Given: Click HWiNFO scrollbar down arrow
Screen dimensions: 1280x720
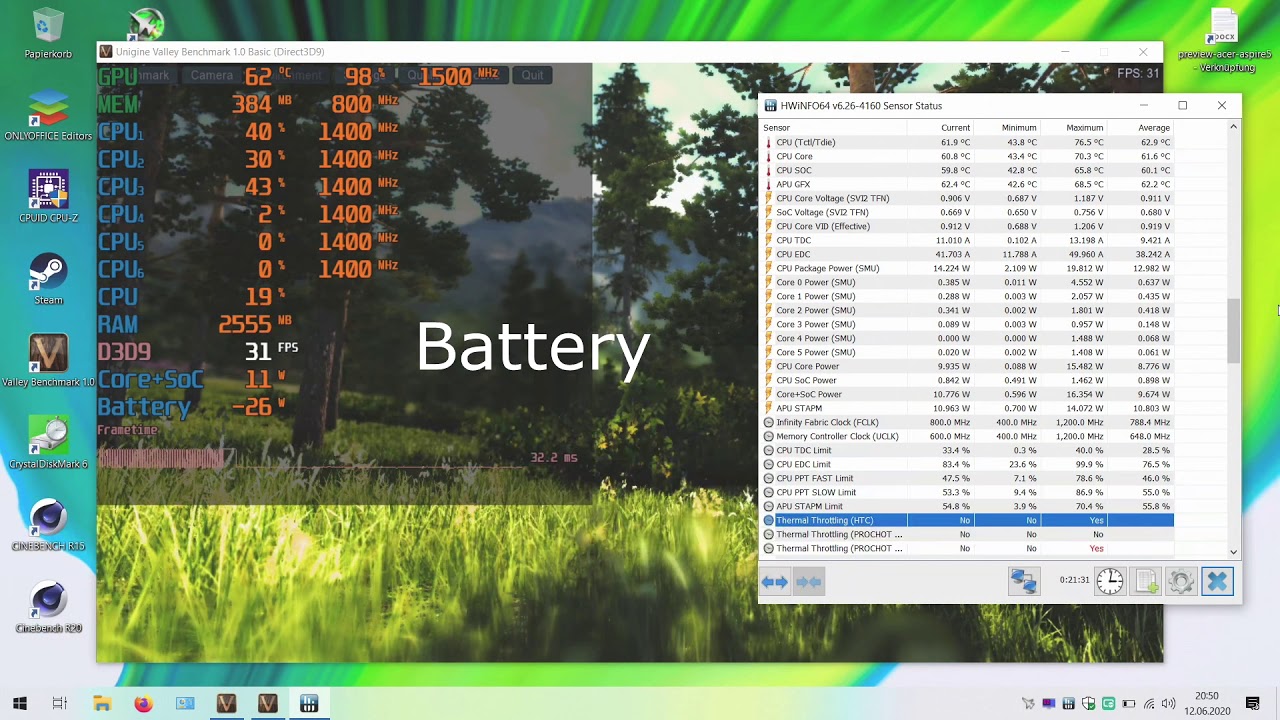Looking at the screenshot, I should (1233, 551).
